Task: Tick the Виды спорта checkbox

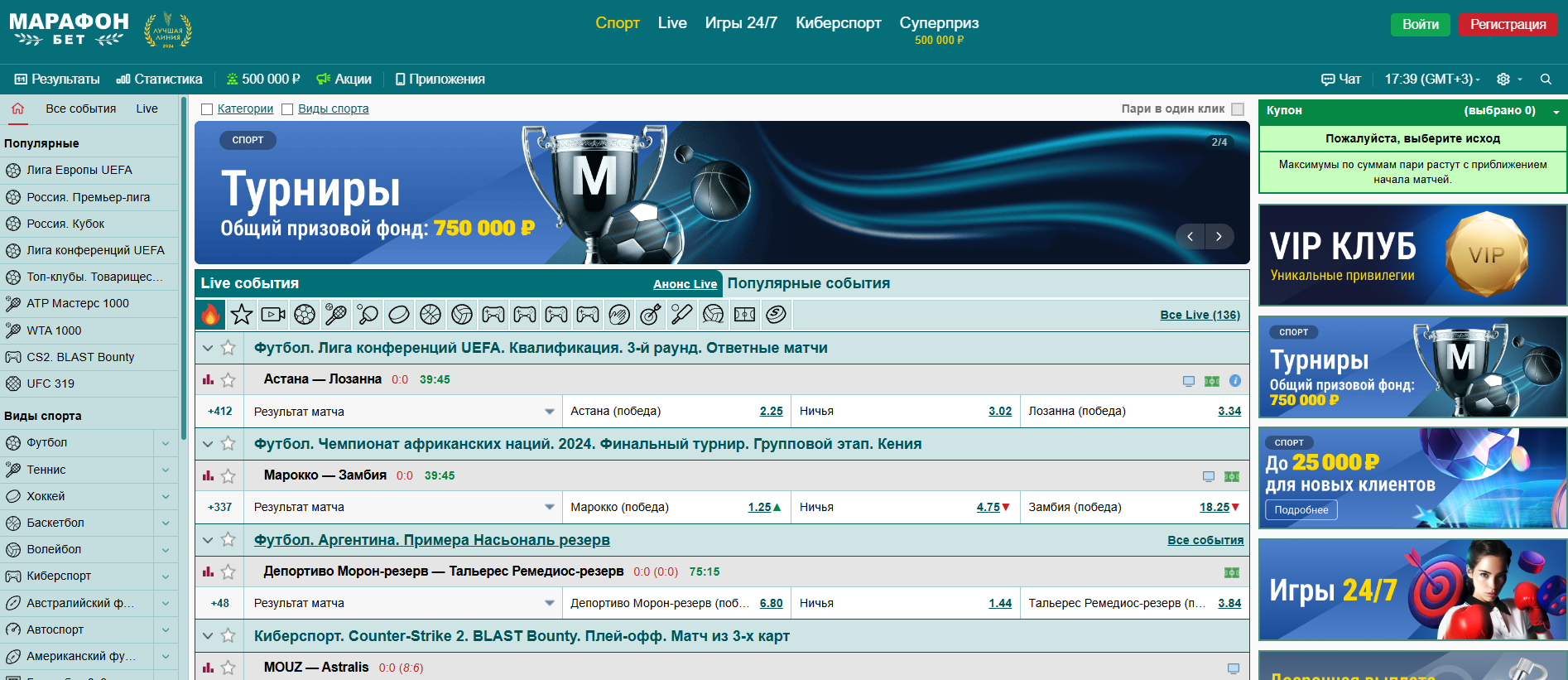Action: click(x=287, y=109)
